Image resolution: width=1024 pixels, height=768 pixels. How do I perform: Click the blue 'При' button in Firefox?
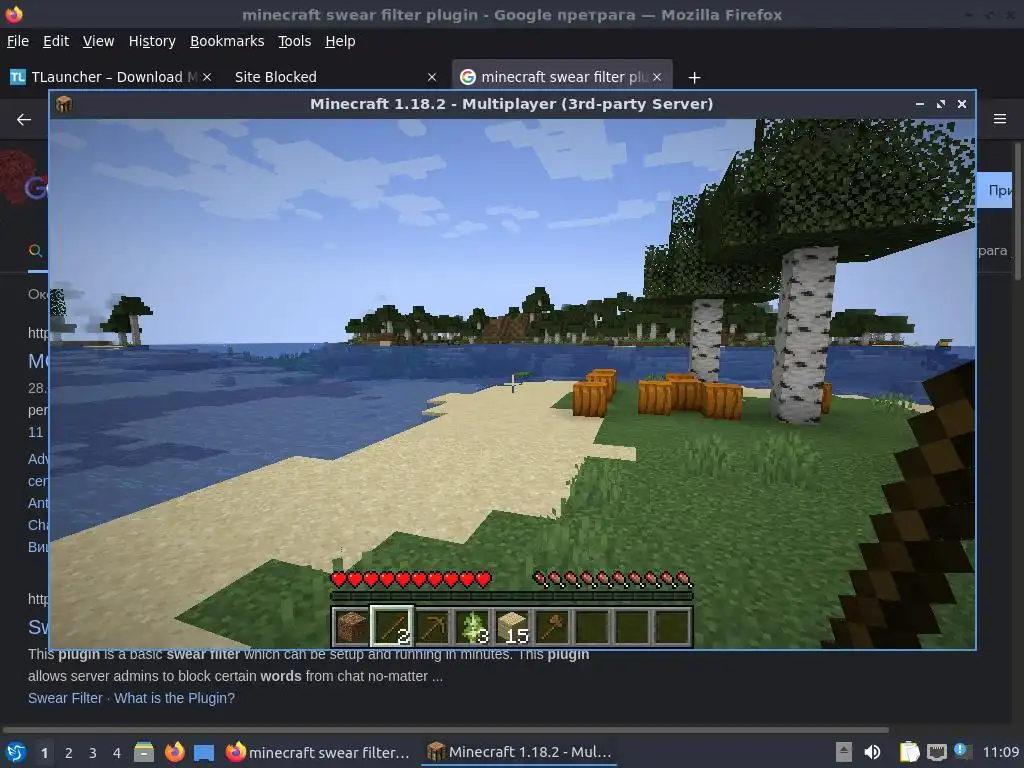coord(994,190)
